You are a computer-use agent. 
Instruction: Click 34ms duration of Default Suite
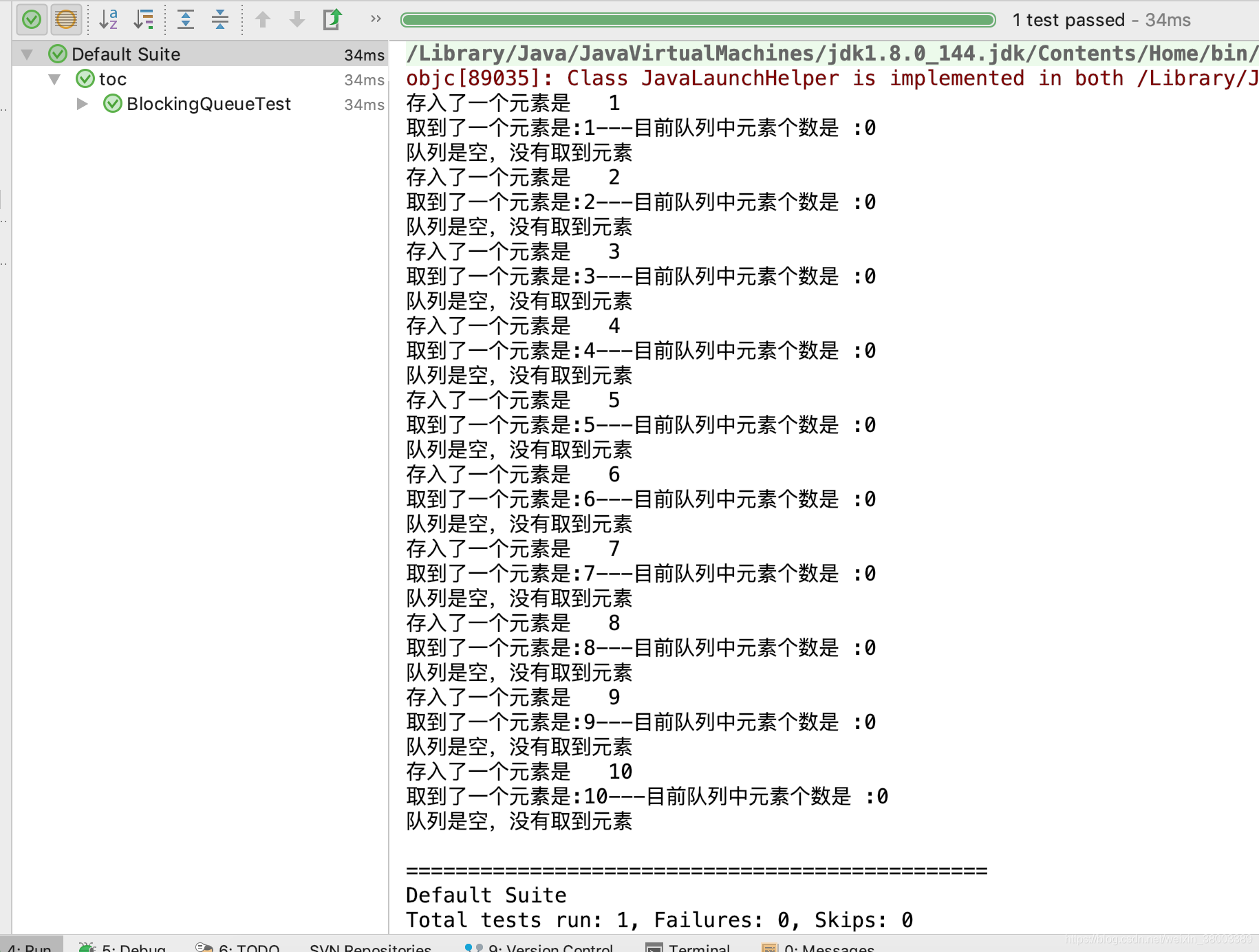365,55
